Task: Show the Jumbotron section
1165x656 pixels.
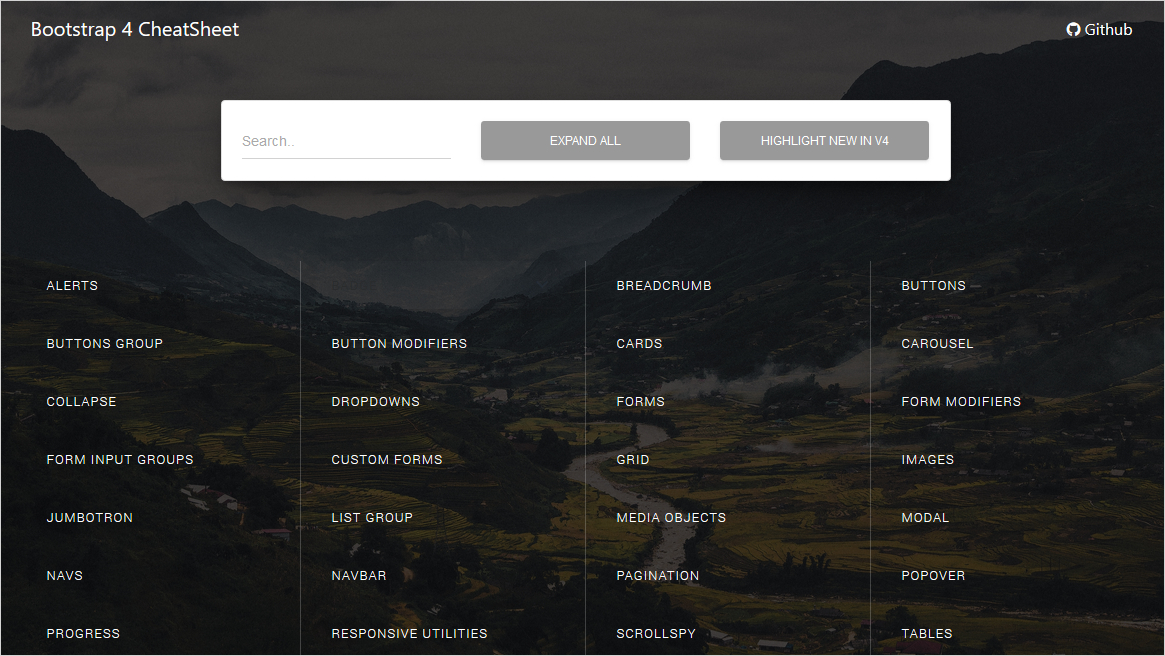Action: coord(89,518)
